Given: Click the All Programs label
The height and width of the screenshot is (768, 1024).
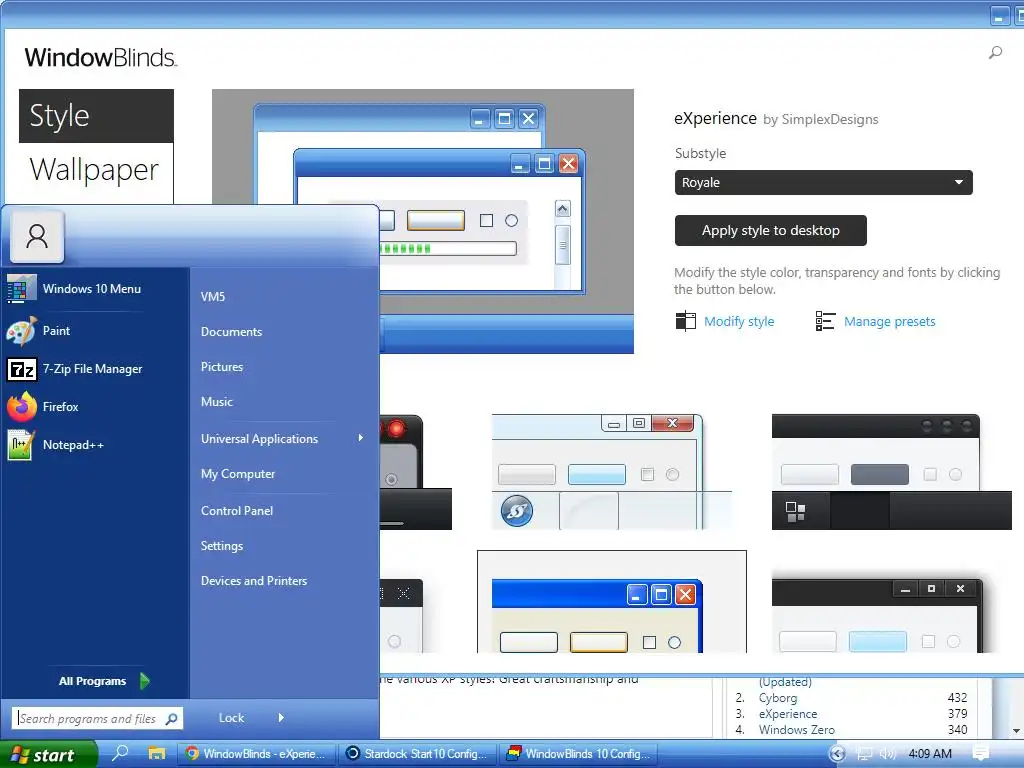Looking at the screenshot, I should tap(92, 681).
